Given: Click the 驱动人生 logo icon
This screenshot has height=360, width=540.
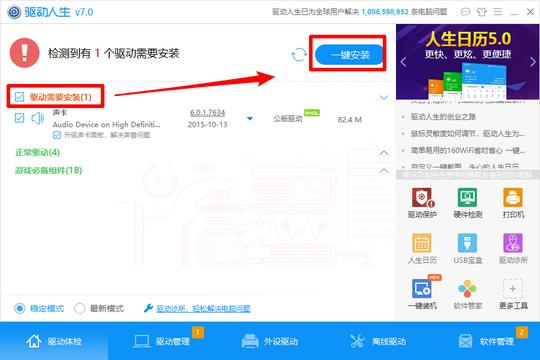Looking at the screenshot, I should click(x=14, y=12).
